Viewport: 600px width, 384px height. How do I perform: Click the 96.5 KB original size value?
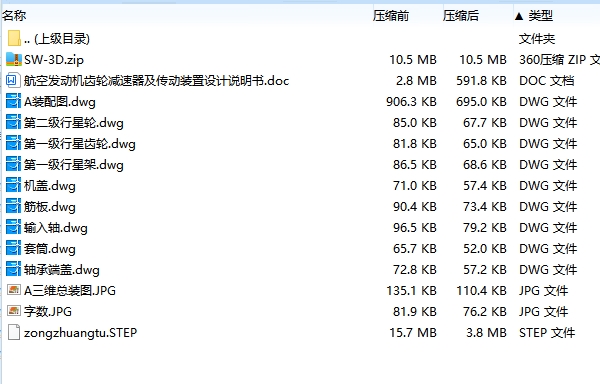click(414, 228)
